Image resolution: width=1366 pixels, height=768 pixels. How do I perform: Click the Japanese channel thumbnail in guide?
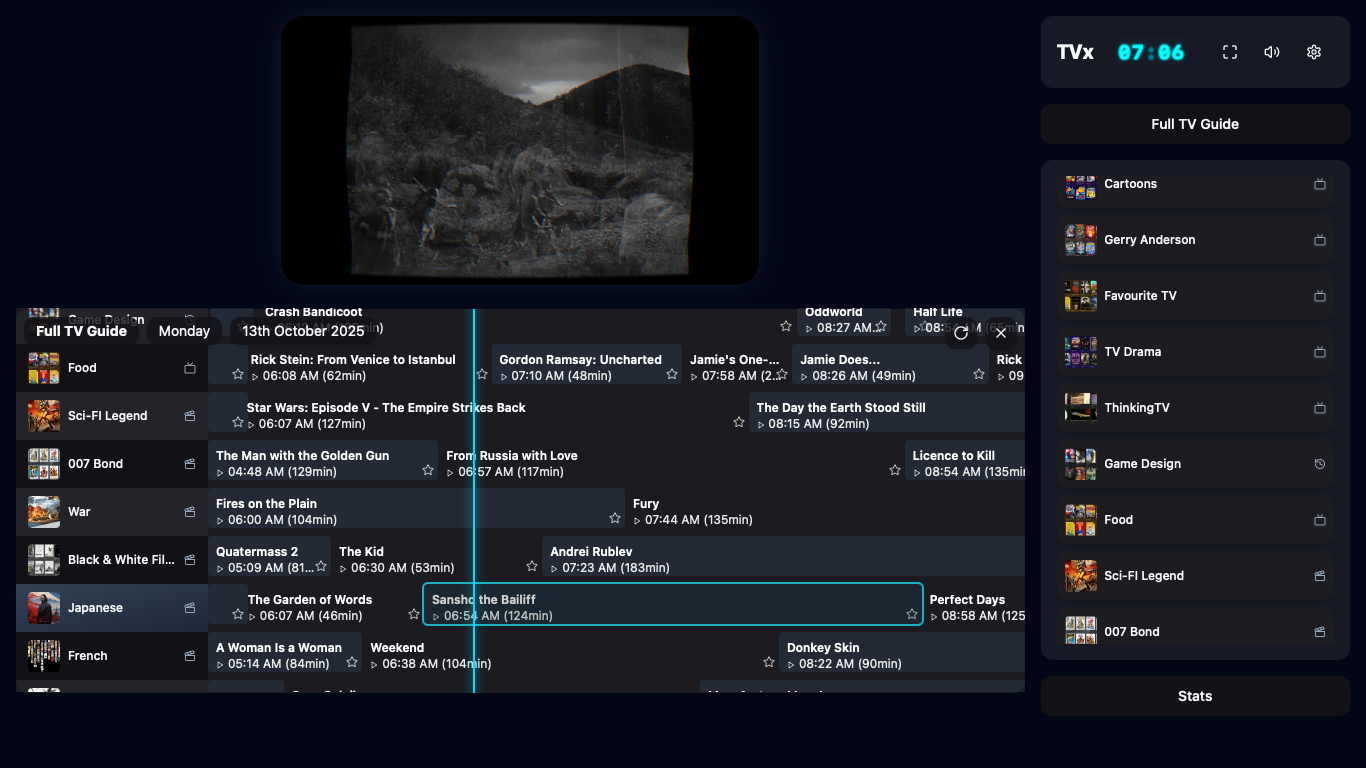tap(44, 608)
